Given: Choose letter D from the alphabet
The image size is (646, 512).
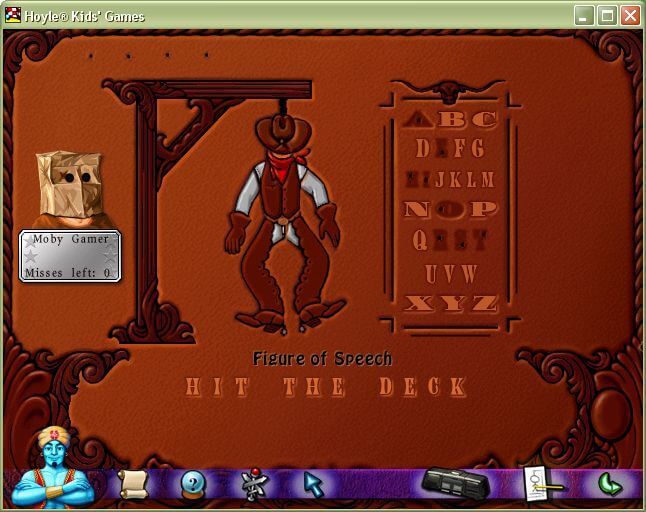Looking at the screenshot, I should pos(423,148).
